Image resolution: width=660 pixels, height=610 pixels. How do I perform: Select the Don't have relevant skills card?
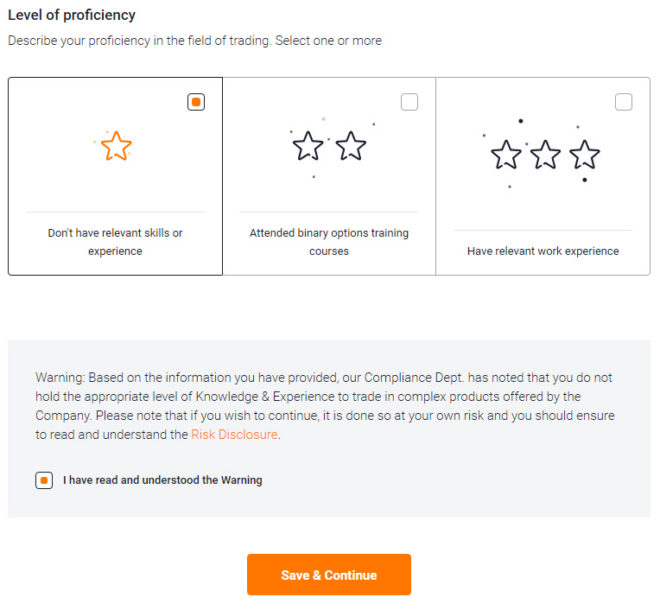115,176
